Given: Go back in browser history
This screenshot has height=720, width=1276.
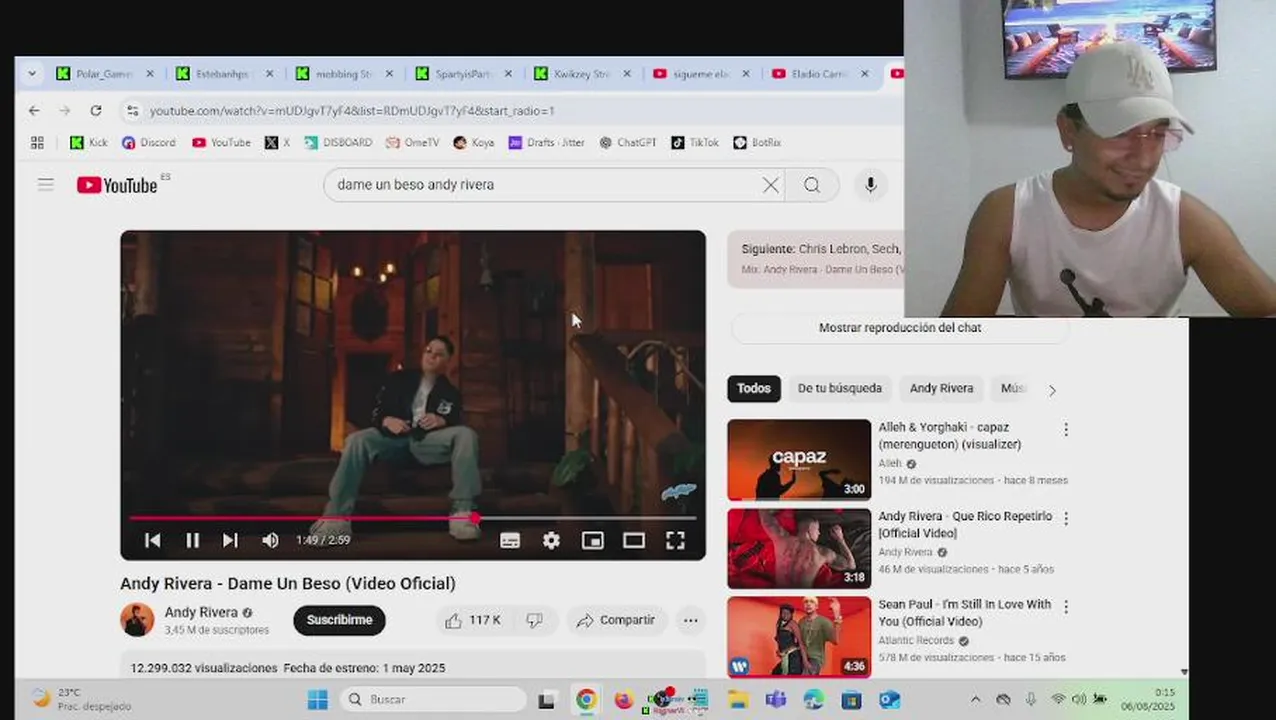Looking at the screenshot, I should point(34,111).
